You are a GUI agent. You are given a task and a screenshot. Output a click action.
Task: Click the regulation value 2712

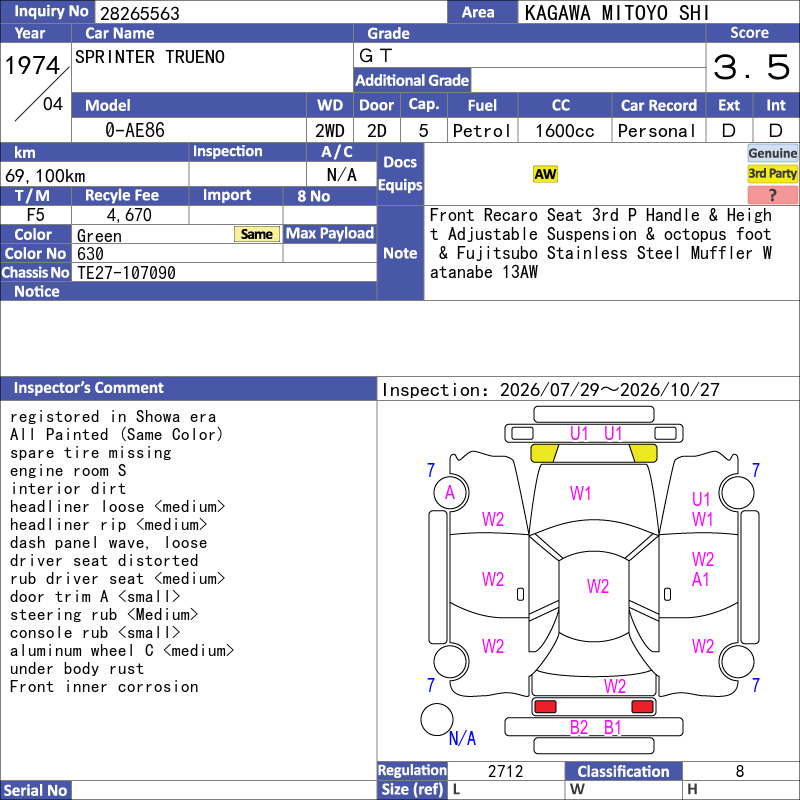tap(505, 771)
